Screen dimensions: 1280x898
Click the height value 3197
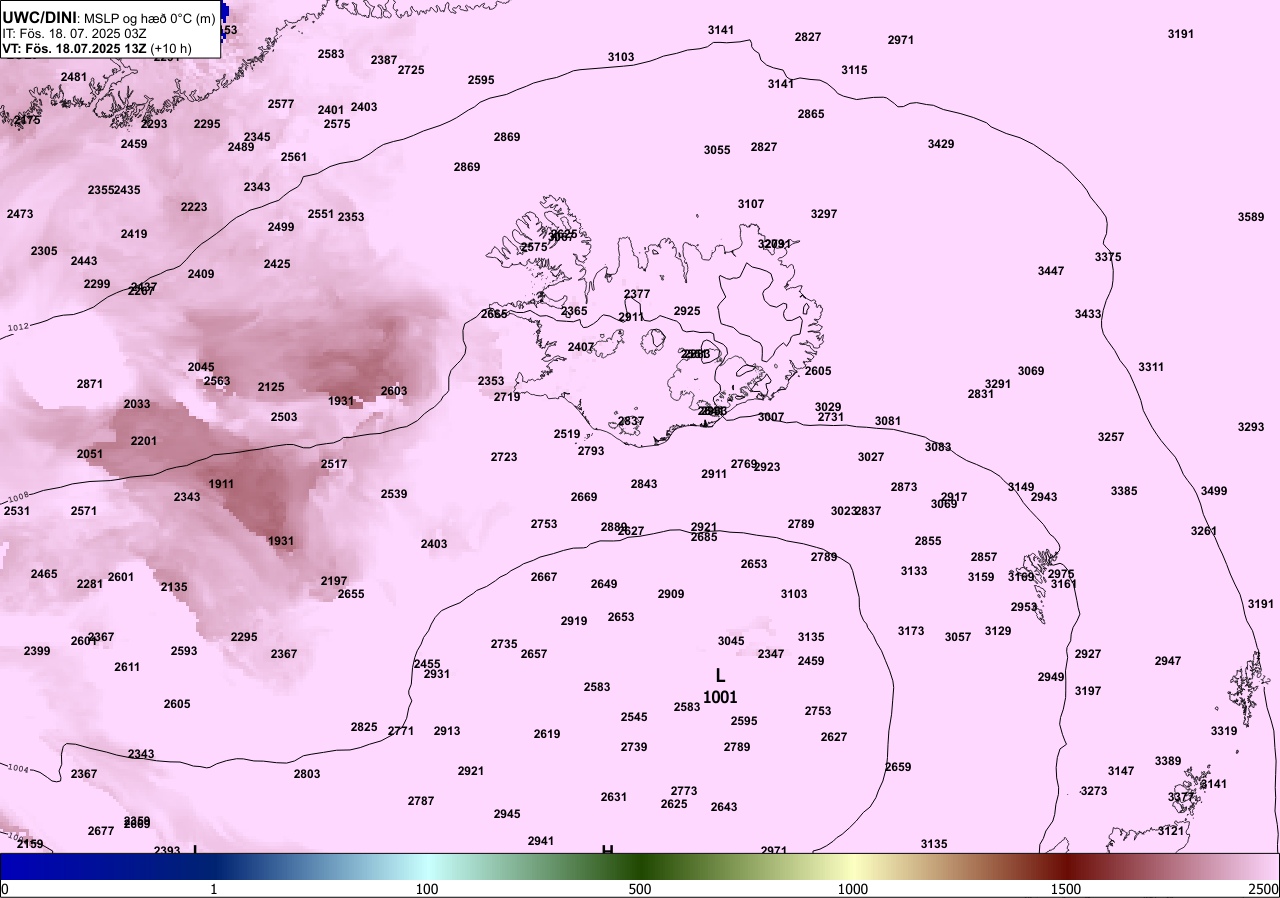[x=1088, y=691]
